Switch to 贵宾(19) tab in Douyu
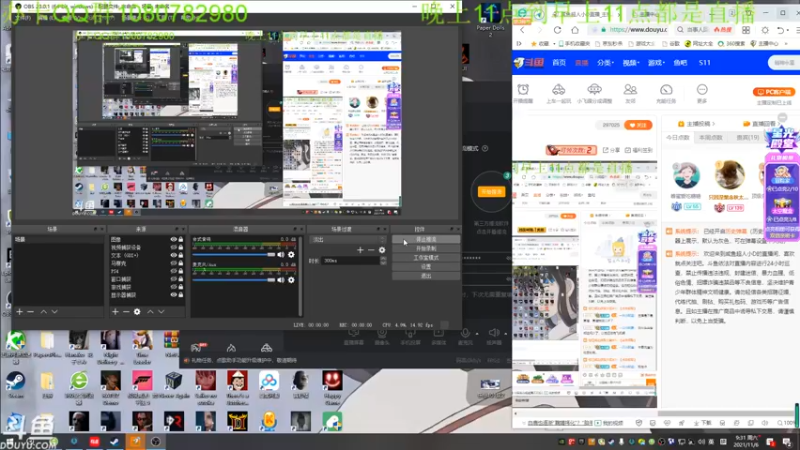The width and height of the screenshot is (800, 450). pyautogui.click(x=747, y=138)
